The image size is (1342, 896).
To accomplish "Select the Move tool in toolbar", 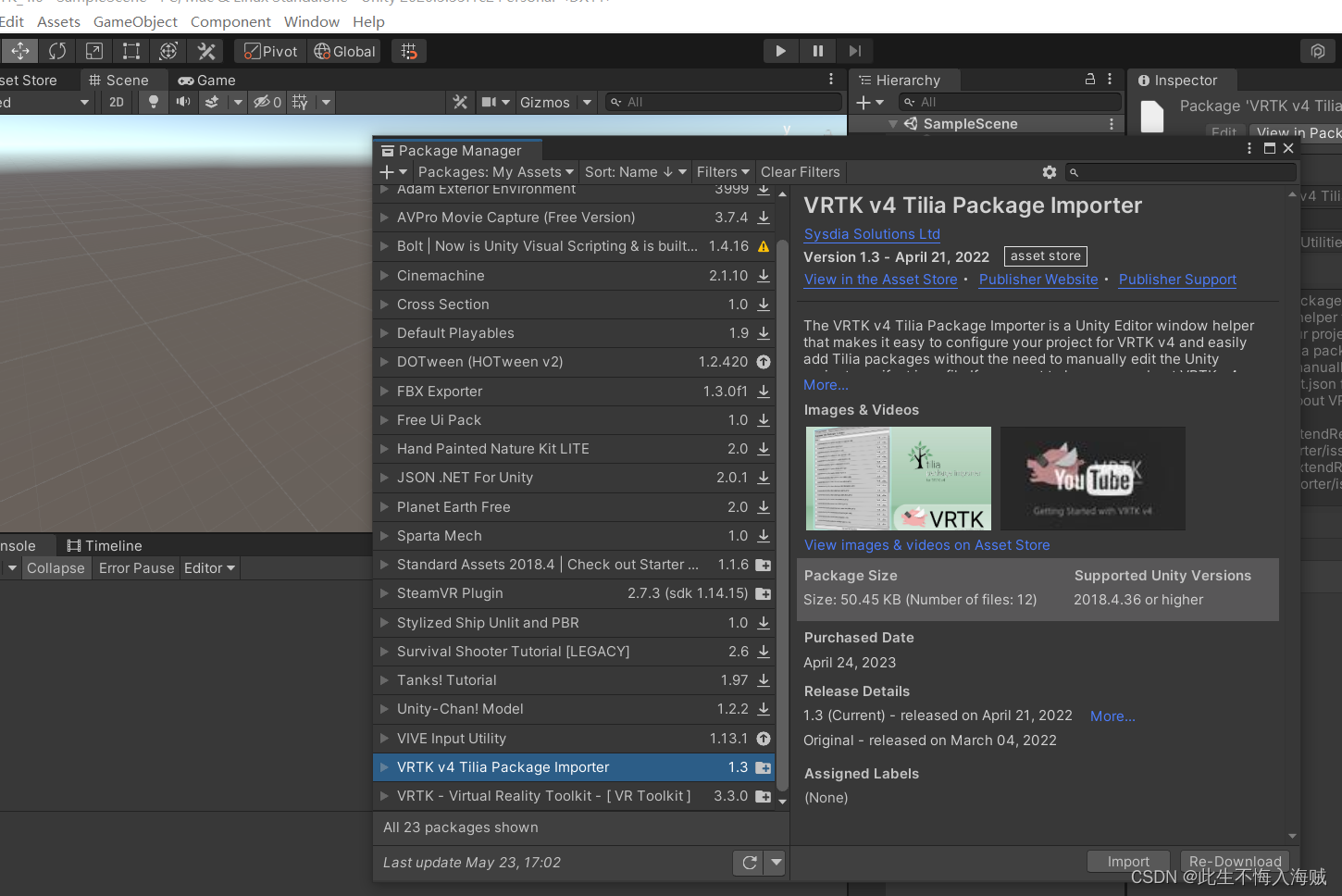I will 19,51.
